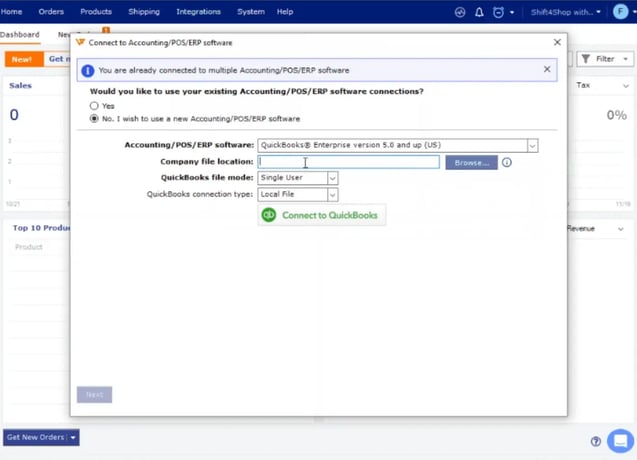Click the info icon beside Browse
This screenshot has height=460, width=637.
507,163
